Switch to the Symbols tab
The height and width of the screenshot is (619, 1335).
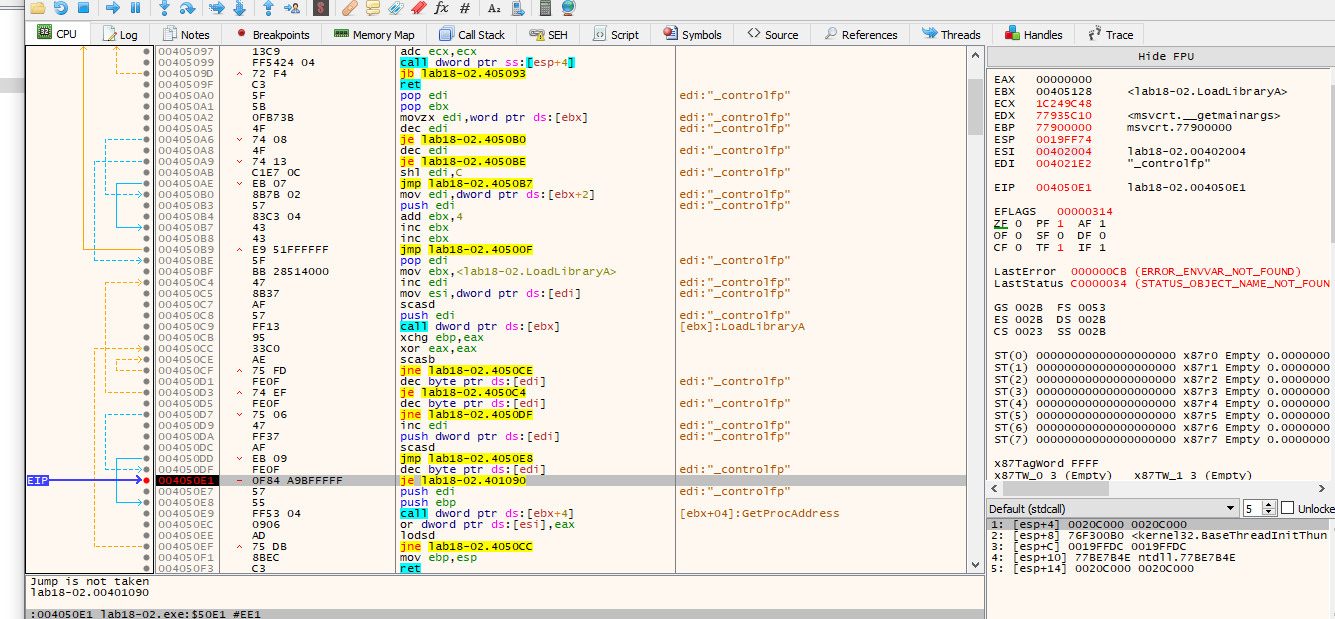click(692, 34)
